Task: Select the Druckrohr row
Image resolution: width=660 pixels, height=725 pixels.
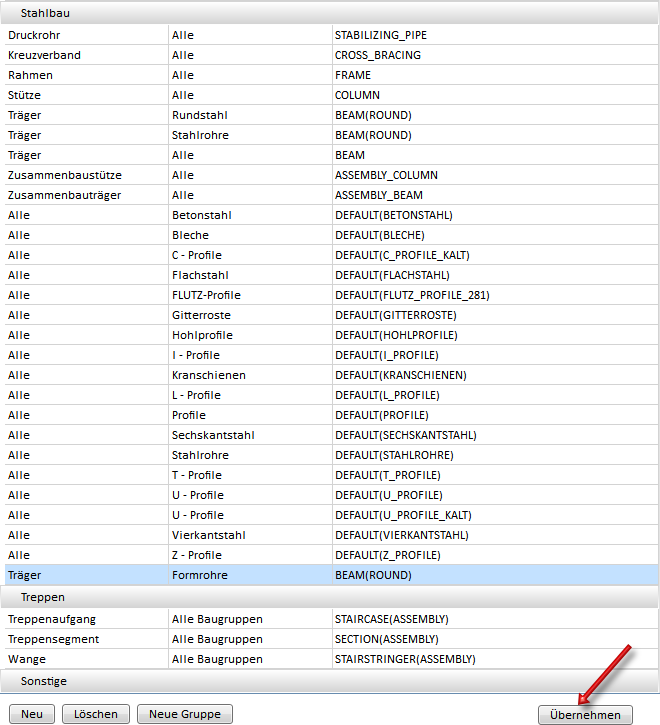Action: coord(34,35)
